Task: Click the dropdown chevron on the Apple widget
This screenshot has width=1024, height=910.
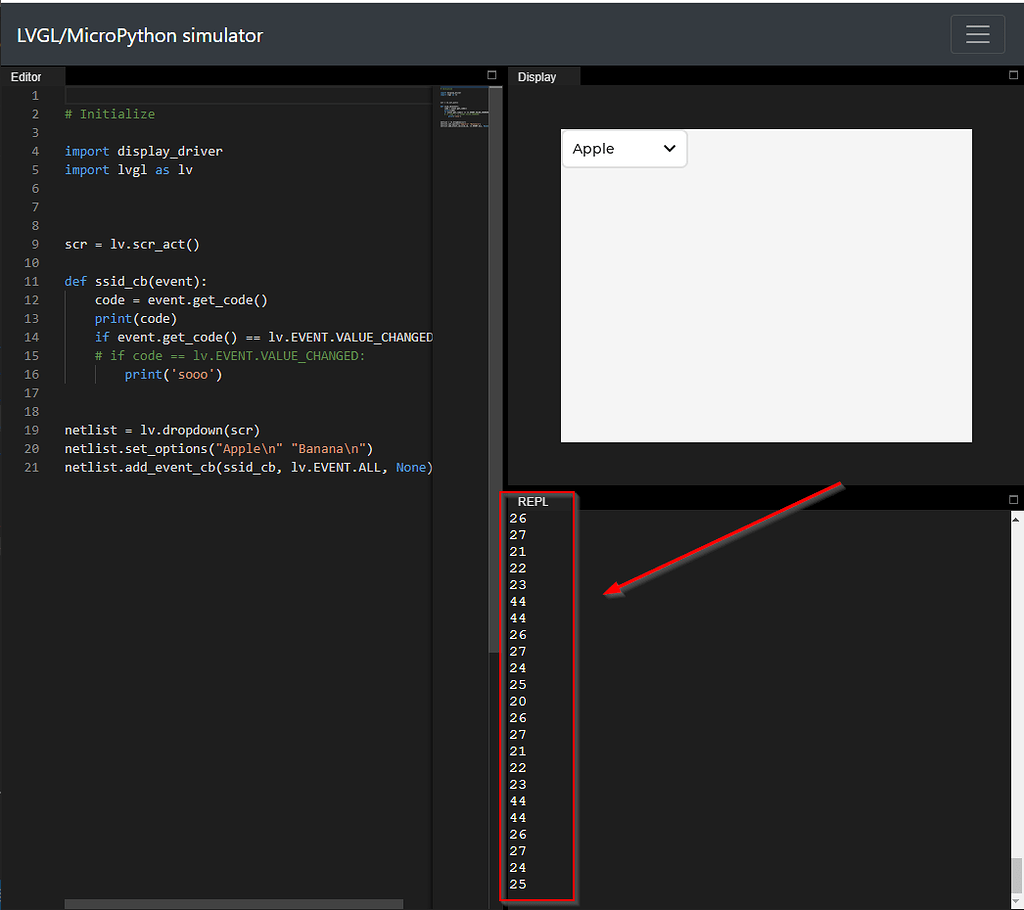Action: coord(668,148)
